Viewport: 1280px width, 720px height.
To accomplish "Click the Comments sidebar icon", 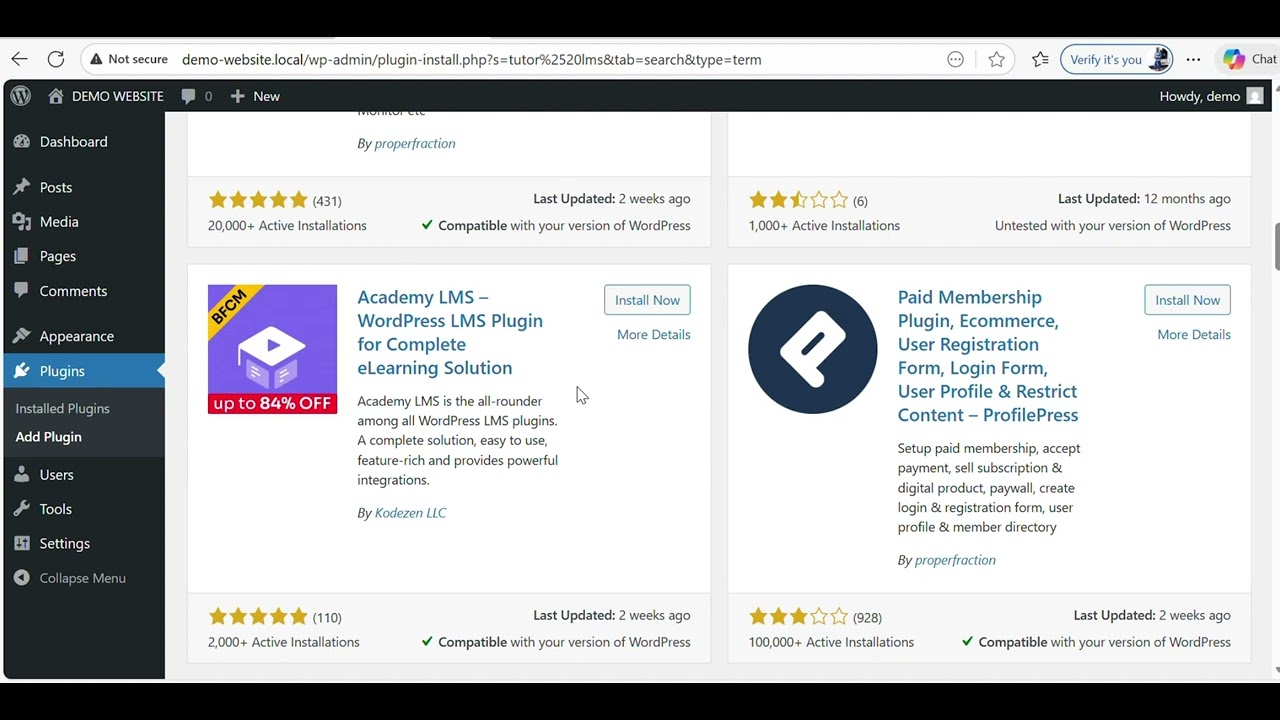I will tap(22, 291).
